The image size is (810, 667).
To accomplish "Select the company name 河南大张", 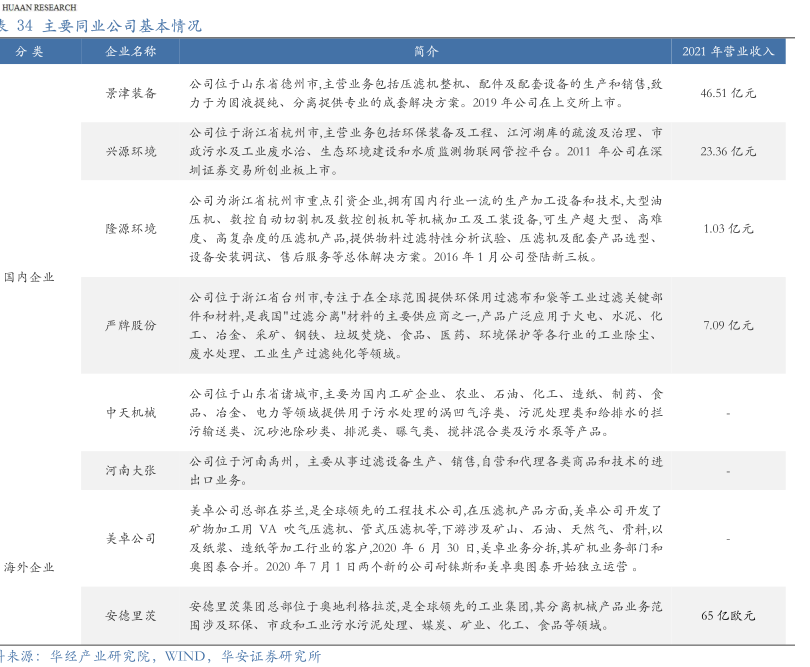I will [131, 471].
